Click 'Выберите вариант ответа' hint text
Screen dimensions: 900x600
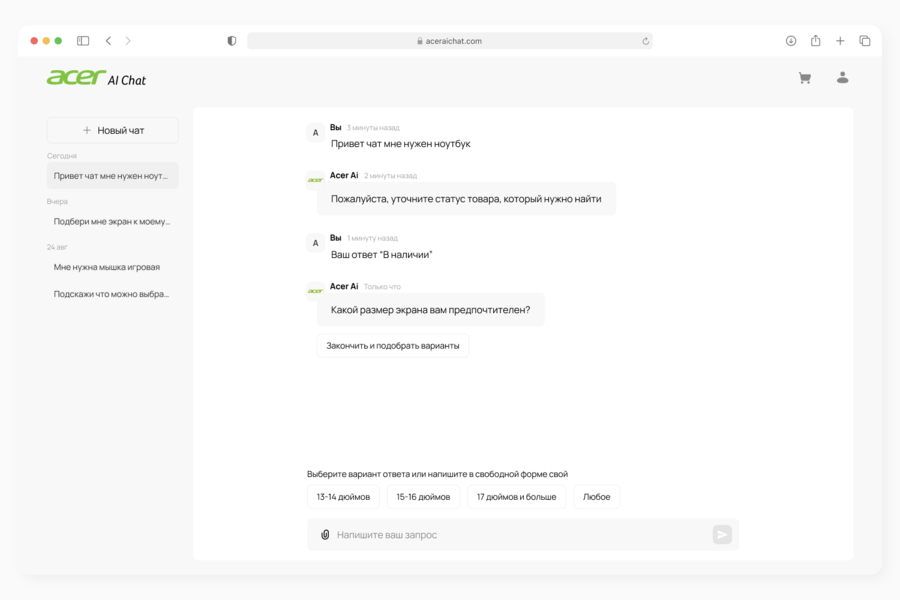[437, 474]
